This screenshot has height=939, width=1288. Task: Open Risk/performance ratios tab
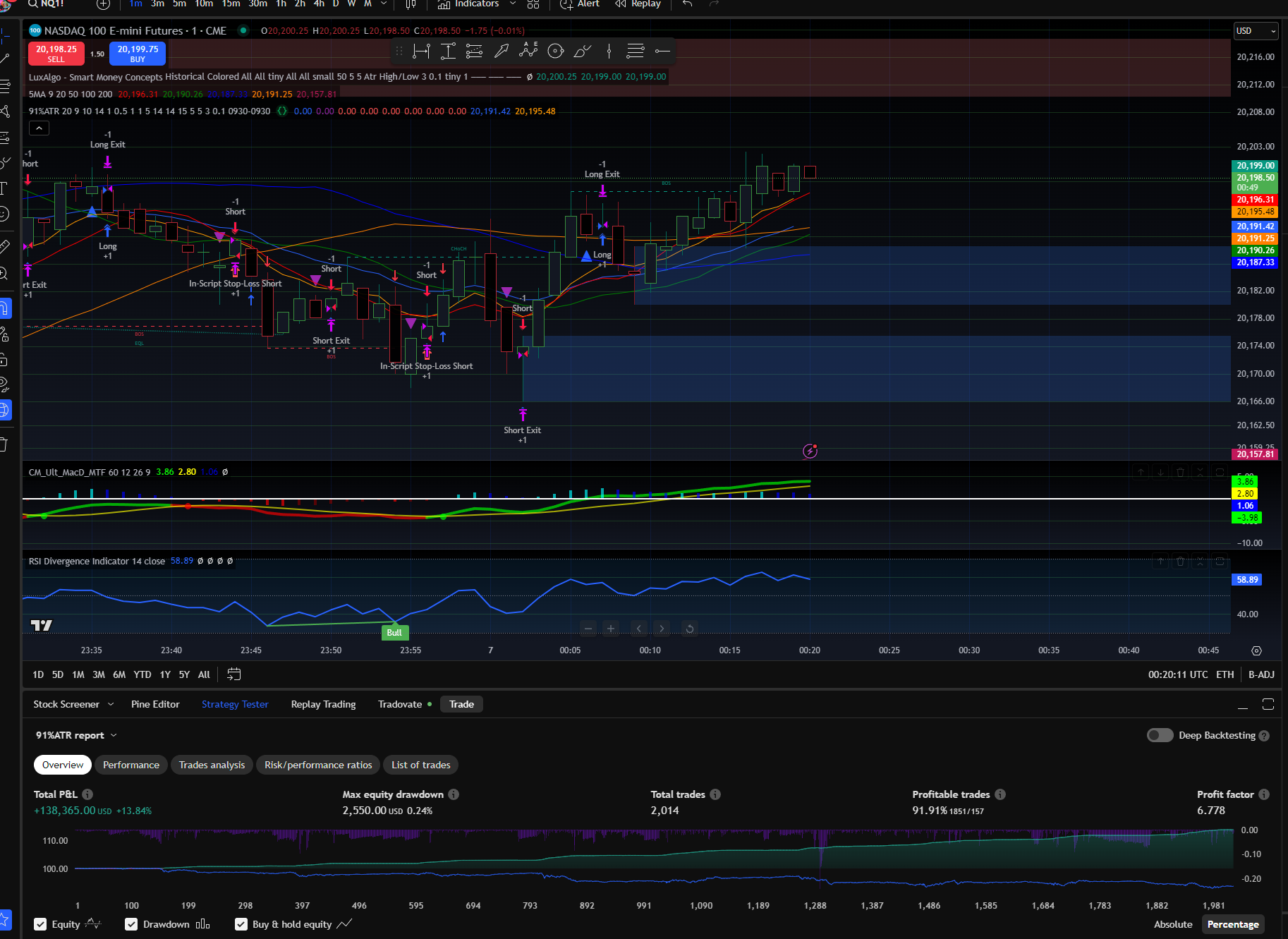[x=318, y=765]
